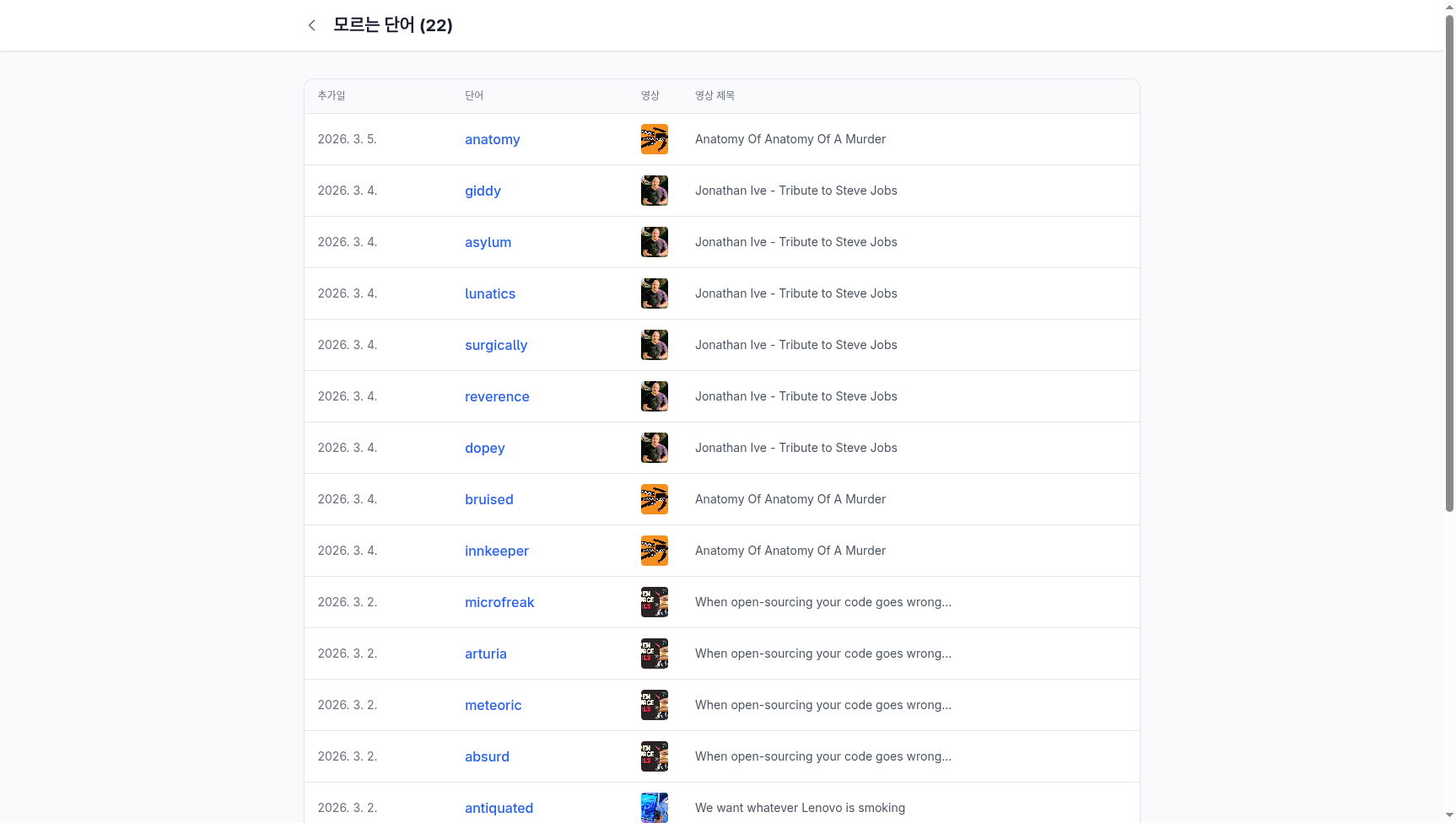The width and height of the screenshot is (1456, 823).
Task: Click the scrollbar on the right edge
Action: pos(1450,253)
